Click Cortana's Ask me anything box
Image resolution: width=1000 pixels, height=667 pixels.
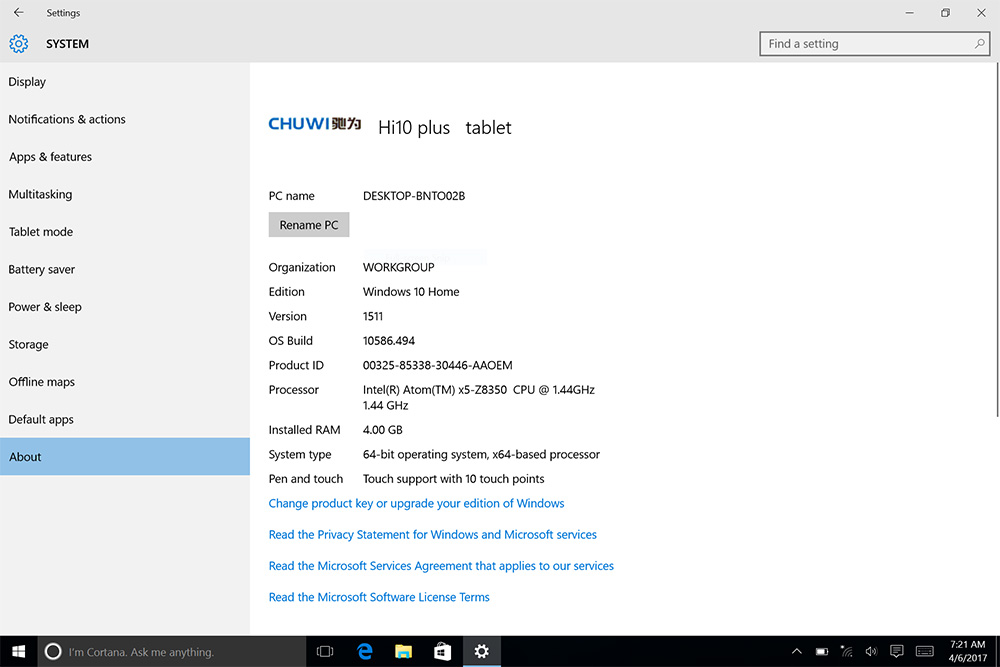point(172,651)
